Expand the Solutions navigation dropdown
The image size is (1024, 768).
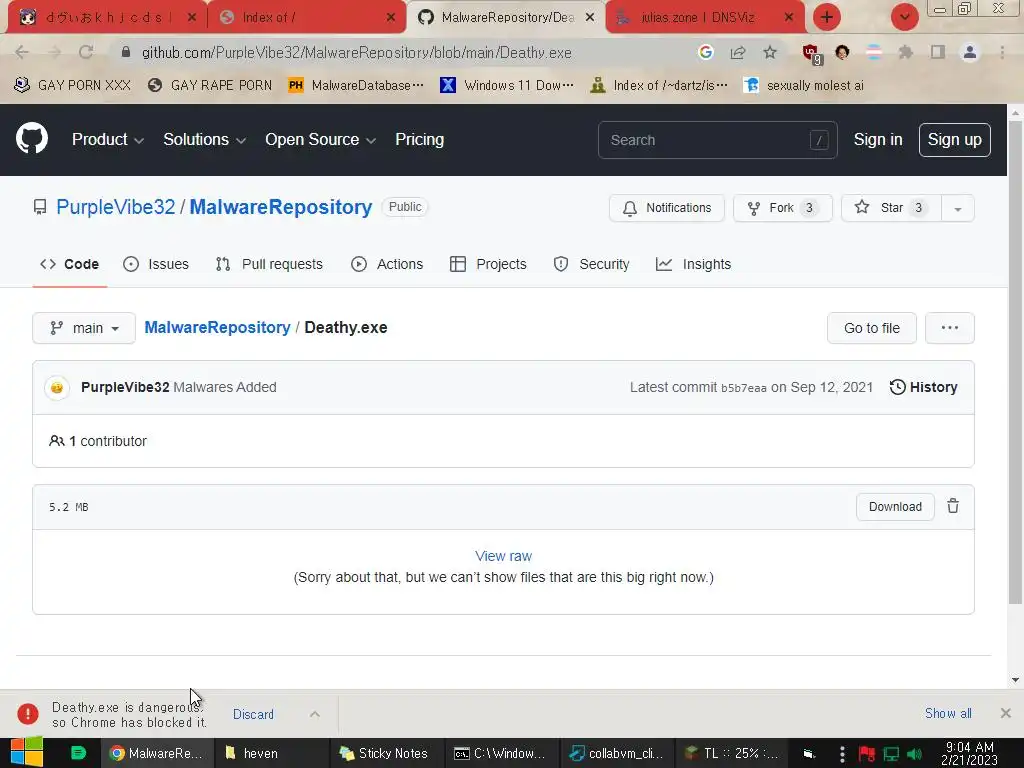pyautogui.click(x=204, y=140)
